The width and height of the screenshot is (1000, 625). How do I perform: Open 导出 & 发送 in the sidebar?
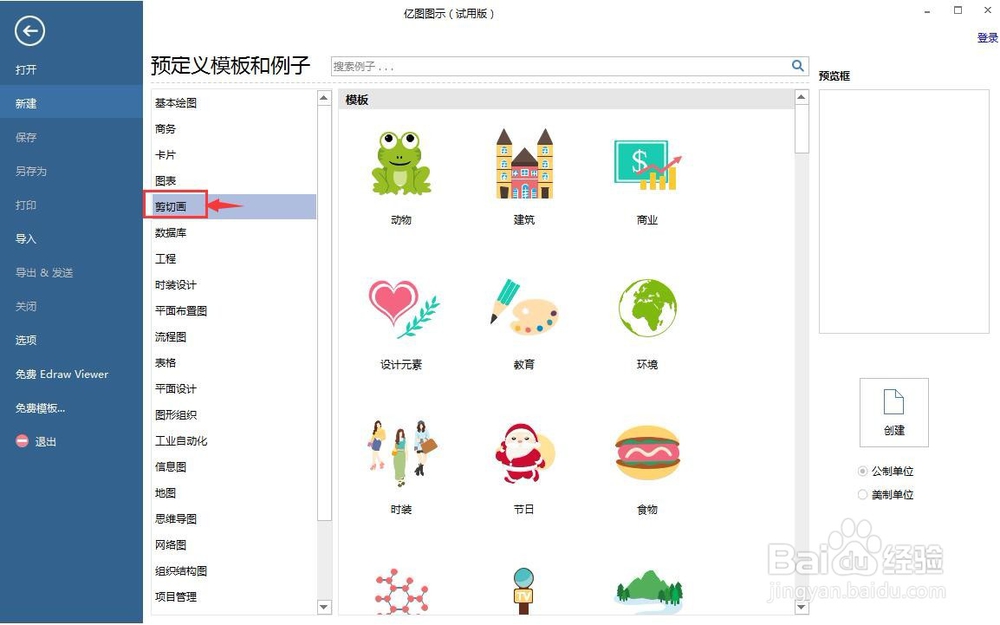[x=44, y=272]
